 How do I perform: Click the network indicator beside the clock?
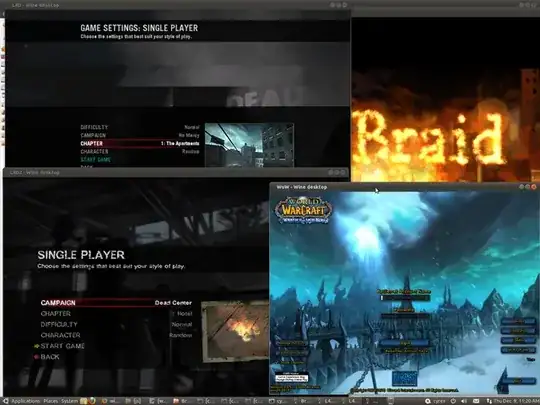tap(489, 401)
